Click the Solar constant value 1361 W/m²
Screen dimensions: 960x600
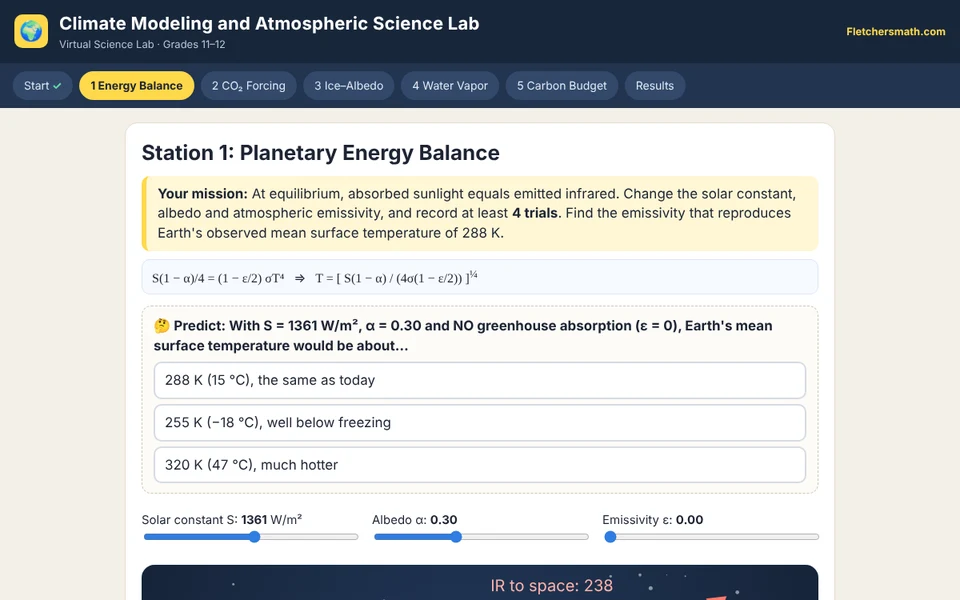coord(272,520)
